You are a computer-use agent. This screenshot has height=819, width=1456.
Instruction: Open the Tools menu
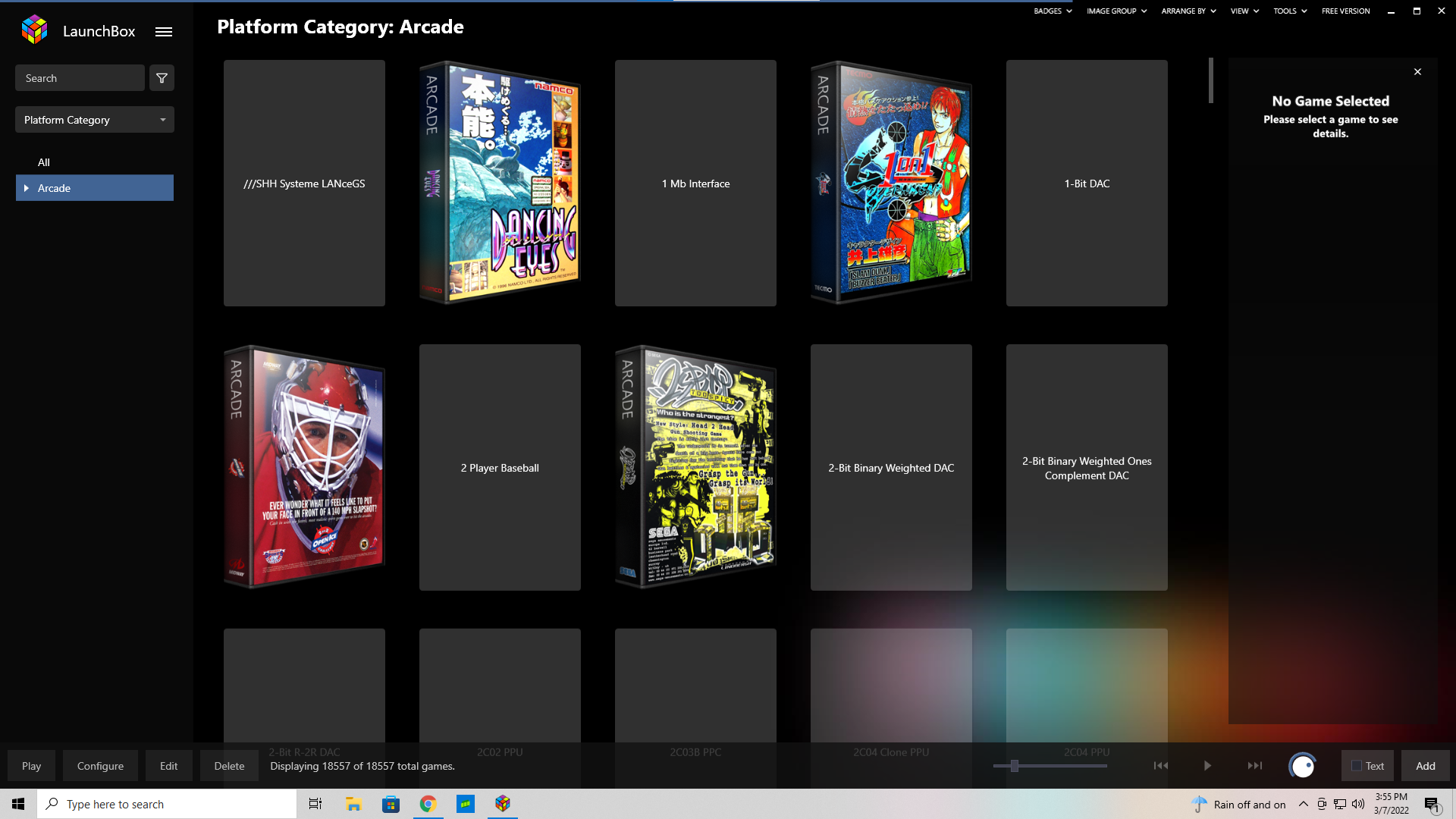[x=1290, y=11]
